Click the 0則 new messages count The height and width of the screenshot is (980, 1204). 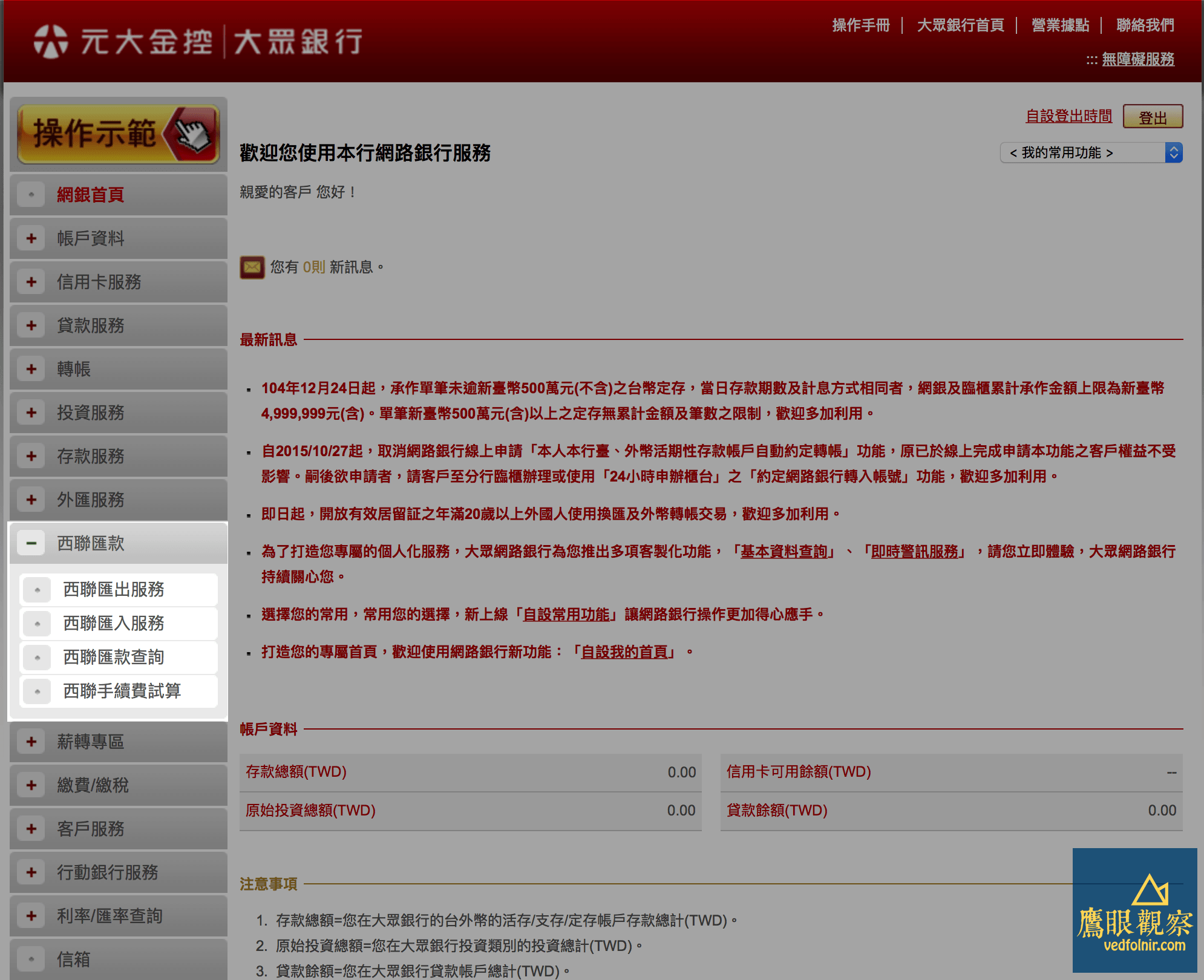[314, 267]
